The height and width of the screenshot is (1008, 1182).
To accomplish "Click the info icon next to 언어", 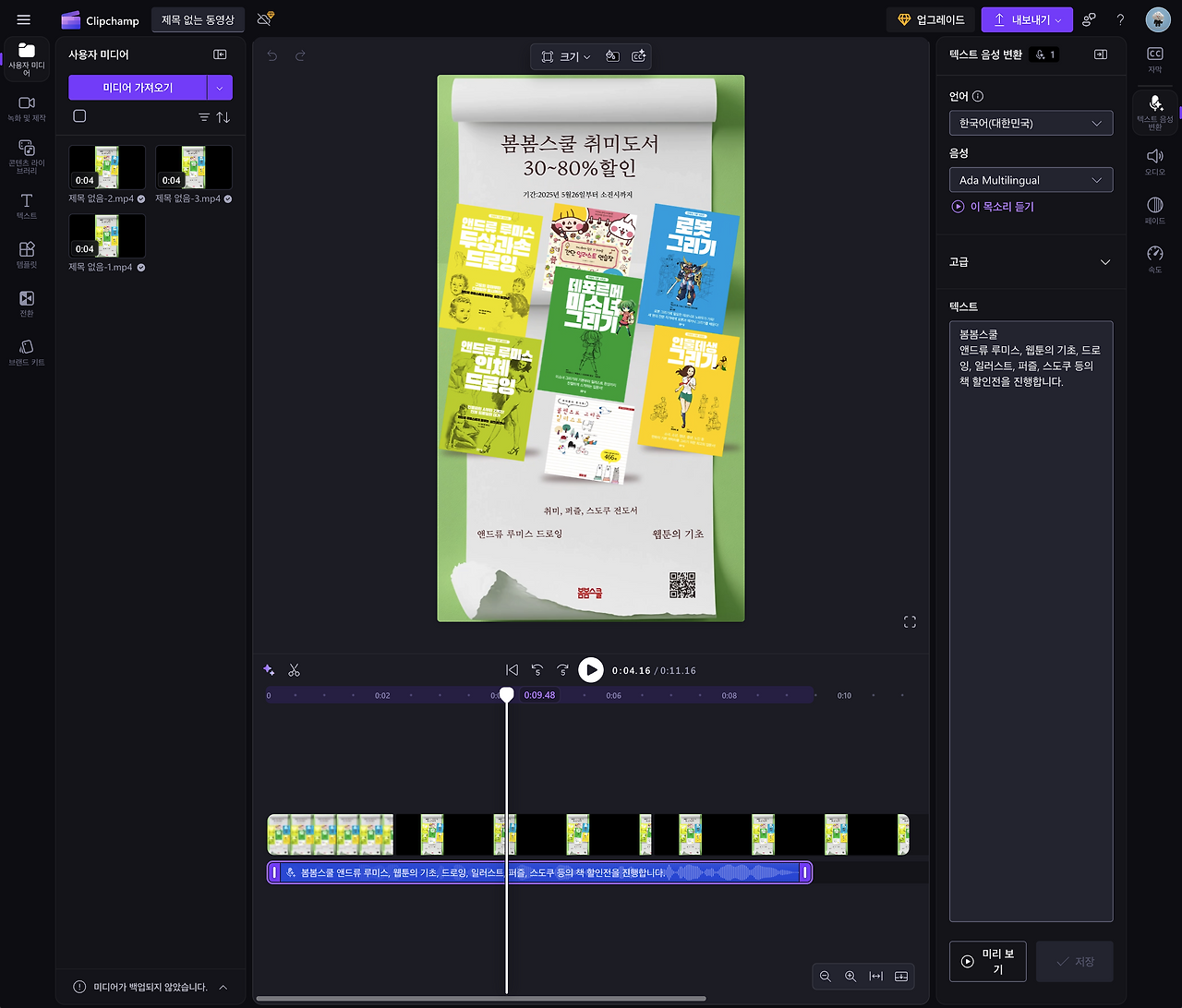I will coord(978,96).
